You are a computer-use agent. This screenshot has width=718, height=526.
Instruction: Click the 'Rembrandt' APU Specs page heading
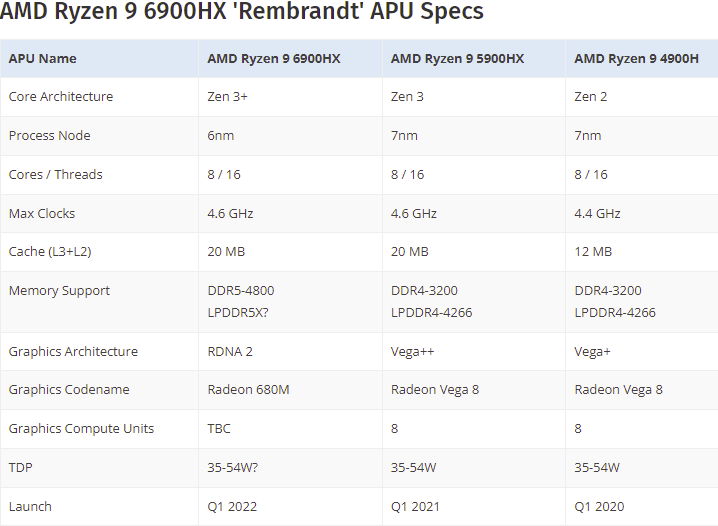point(243,12)
